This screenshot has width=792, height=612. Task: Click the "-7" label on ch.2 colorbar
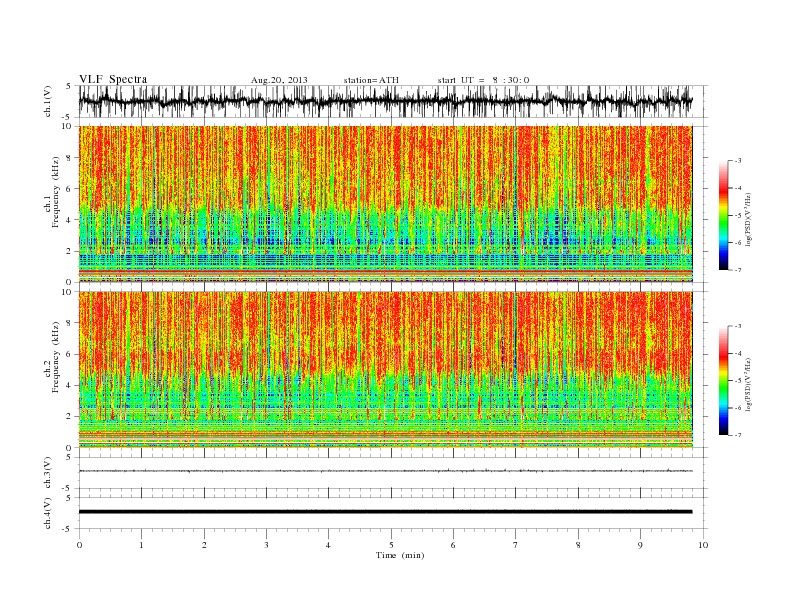738,435
